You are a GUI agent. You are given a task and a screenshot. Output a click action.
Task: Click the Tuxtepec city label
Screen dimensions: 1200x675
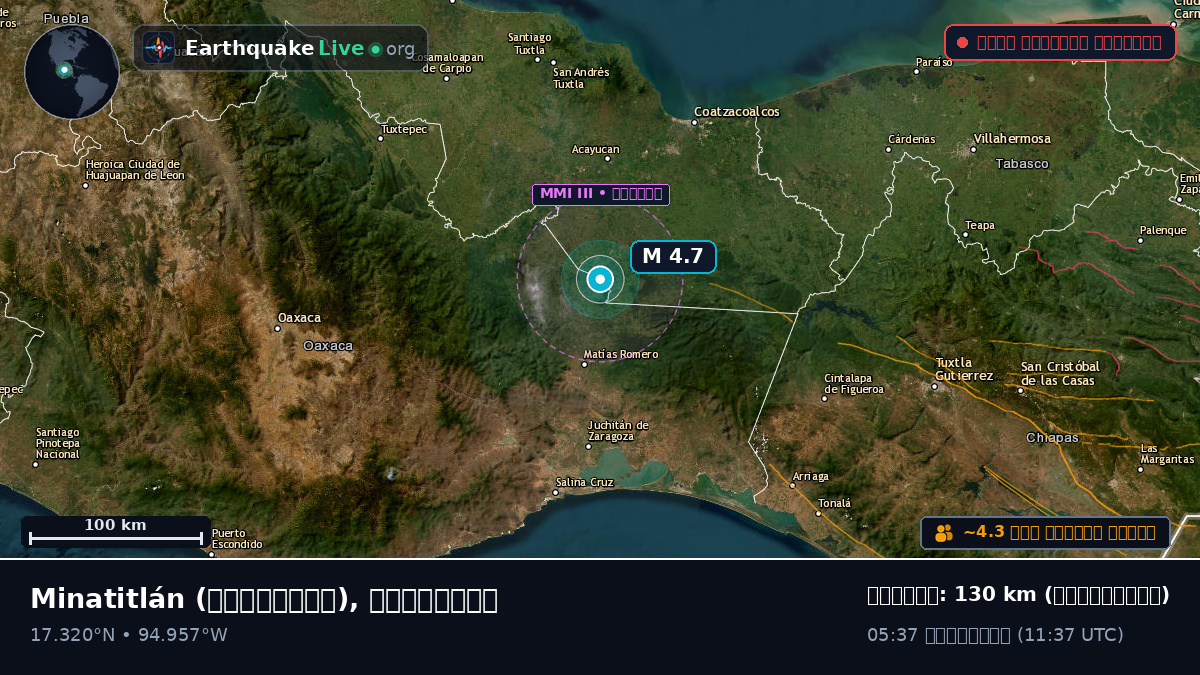(x=404, y=129)
